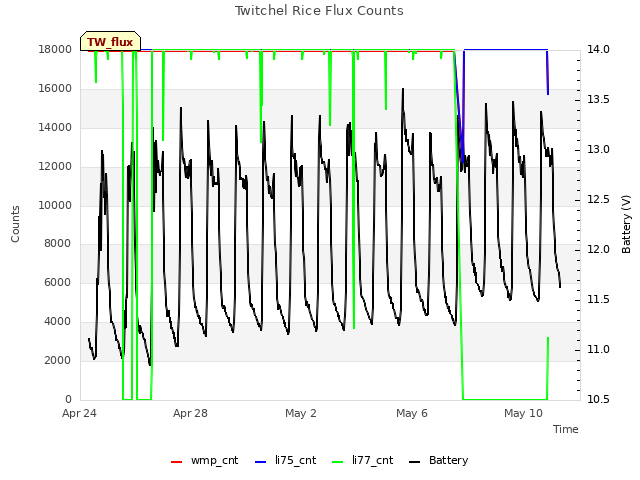The height and width of the screenshot is (480, 640).
Task: Click the 12000 counts tick label
Action: 55,167
